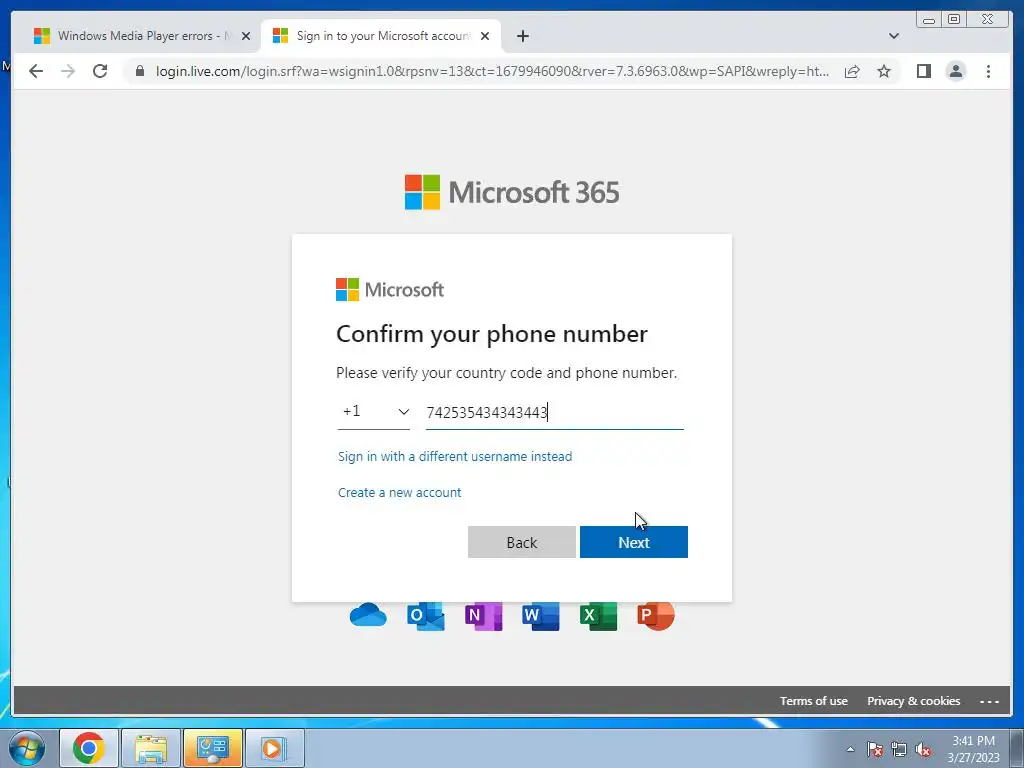Go back with the browser back arrow
The width and height of the screenshot is (1024, 768).
tap(36, 71)
